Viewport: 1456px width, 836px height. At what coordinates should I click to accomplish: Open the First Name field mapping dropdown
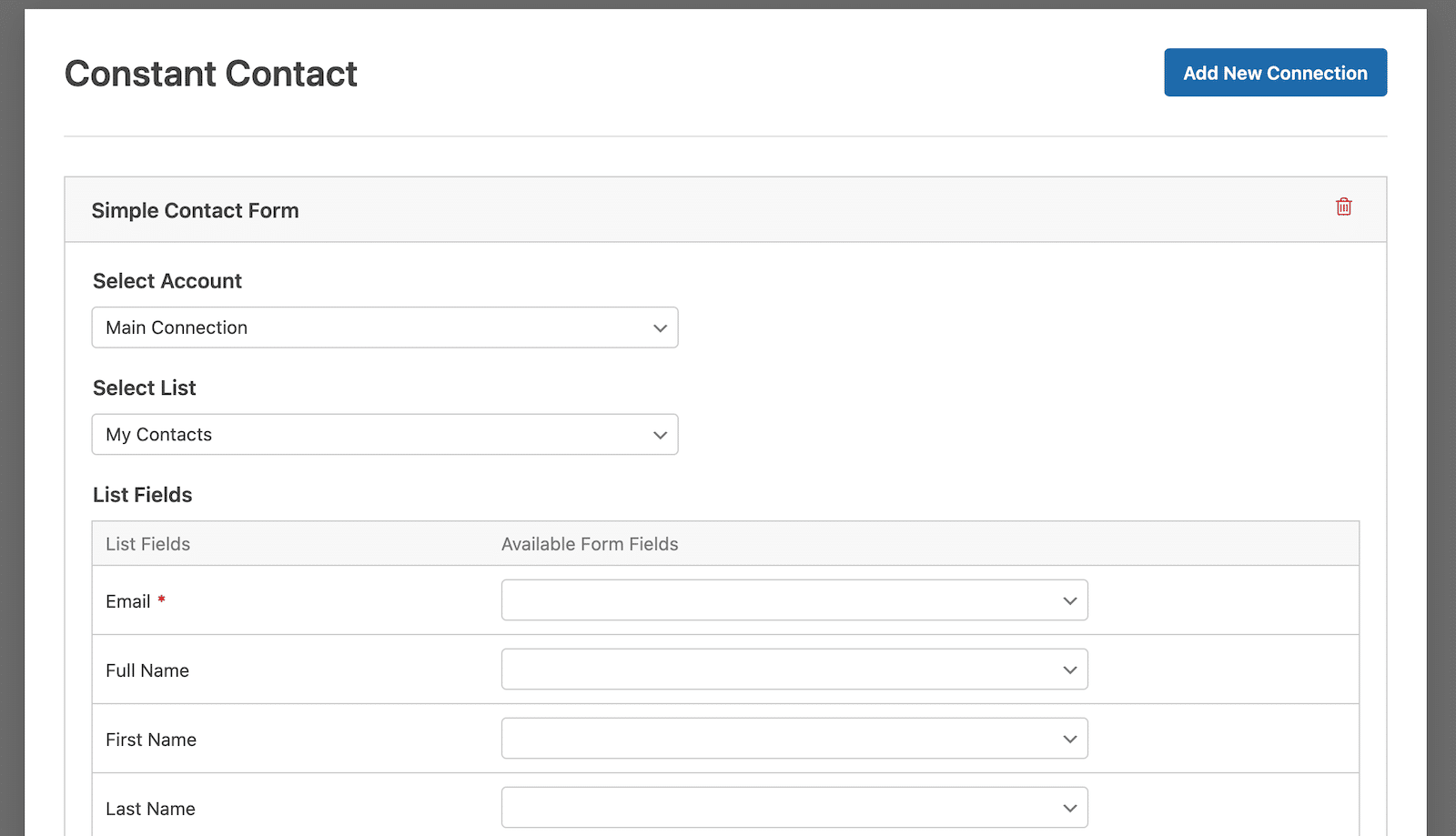[x=794, y=739]
